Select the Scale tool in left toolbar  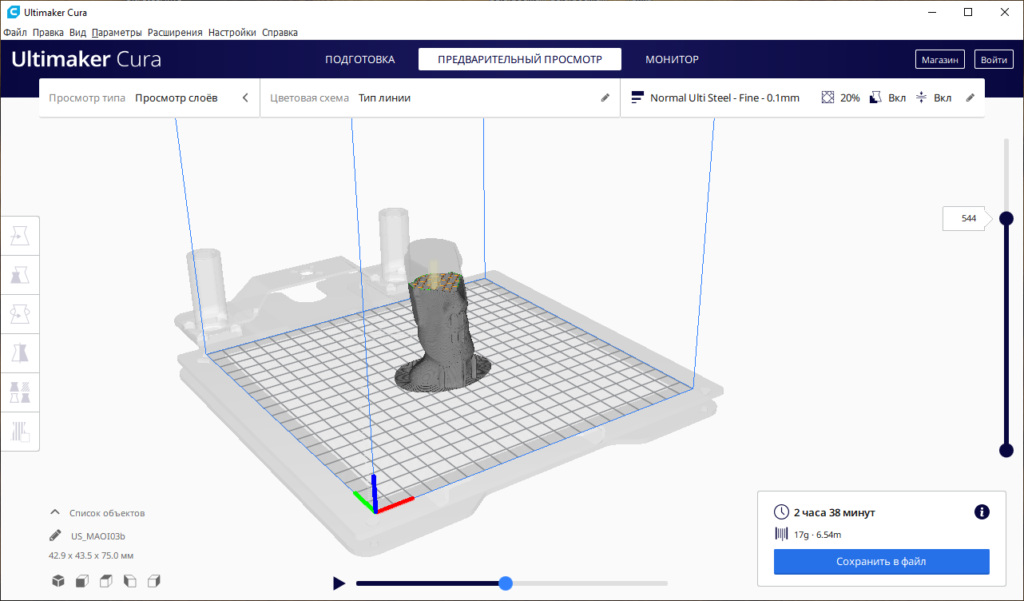pyautogui.click(x=20, y=275)
